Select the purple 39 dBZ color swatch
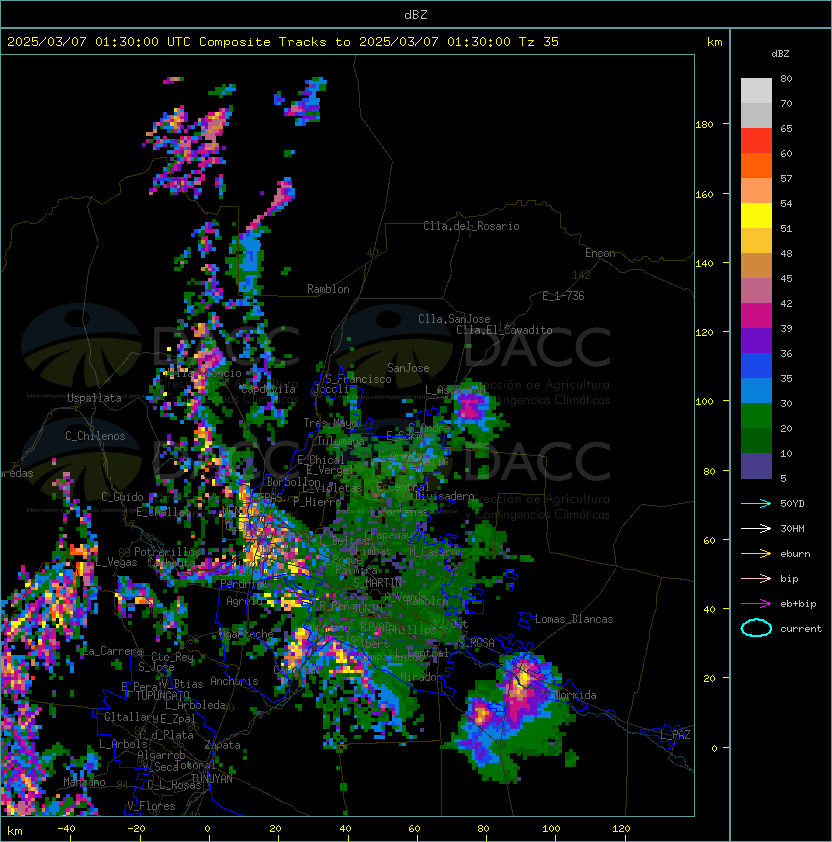The image size is (832, 842). [x=756, y=340]
